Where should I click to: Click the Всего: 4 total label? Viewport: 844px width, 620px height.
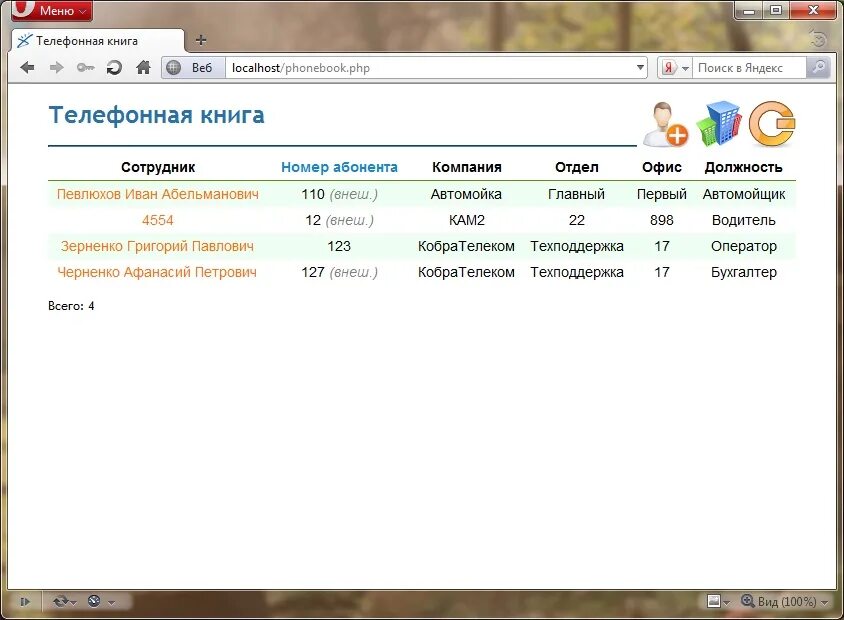(x=71, y=306)
